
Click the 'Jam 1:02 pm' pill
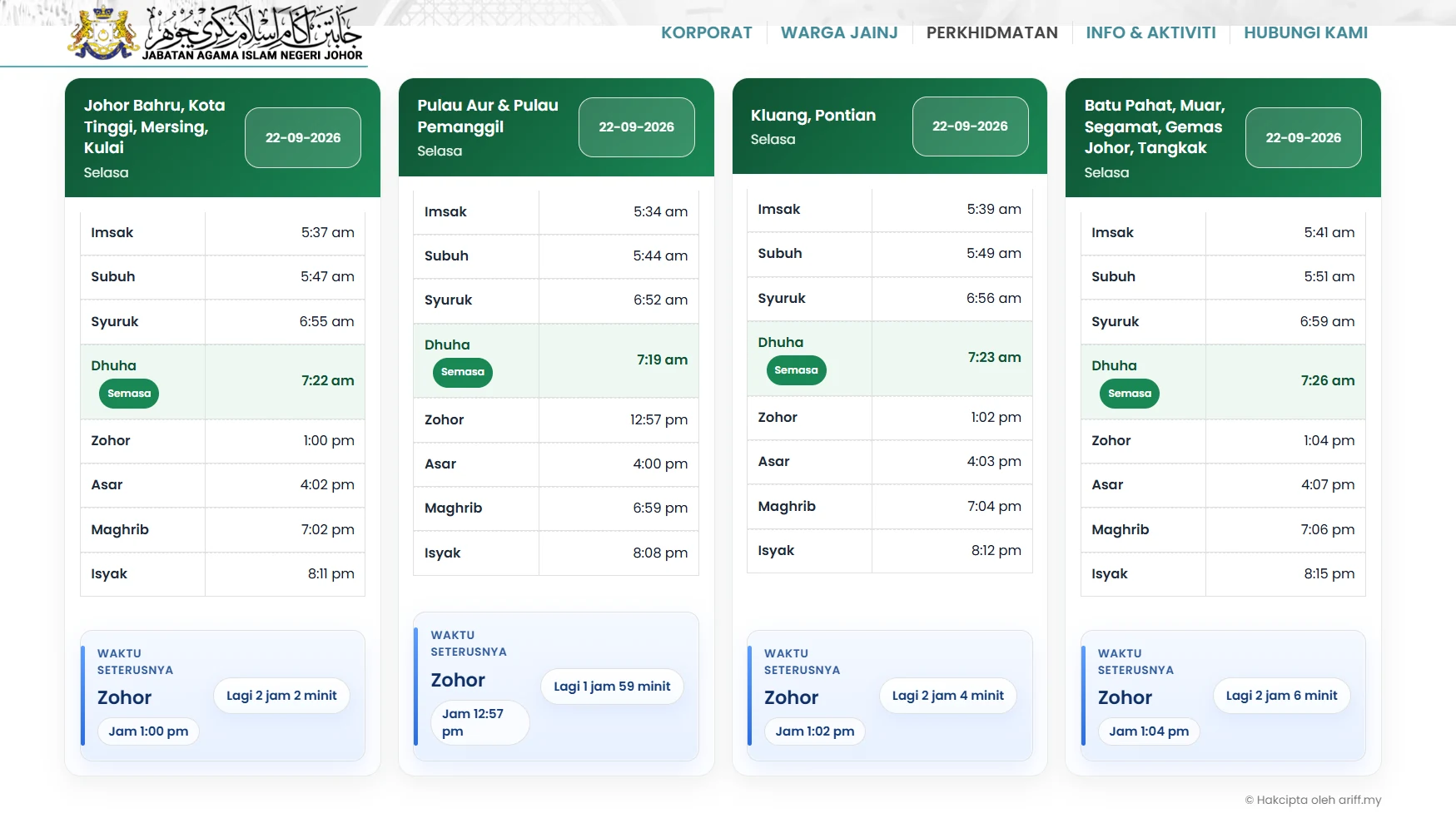(815, 731)
